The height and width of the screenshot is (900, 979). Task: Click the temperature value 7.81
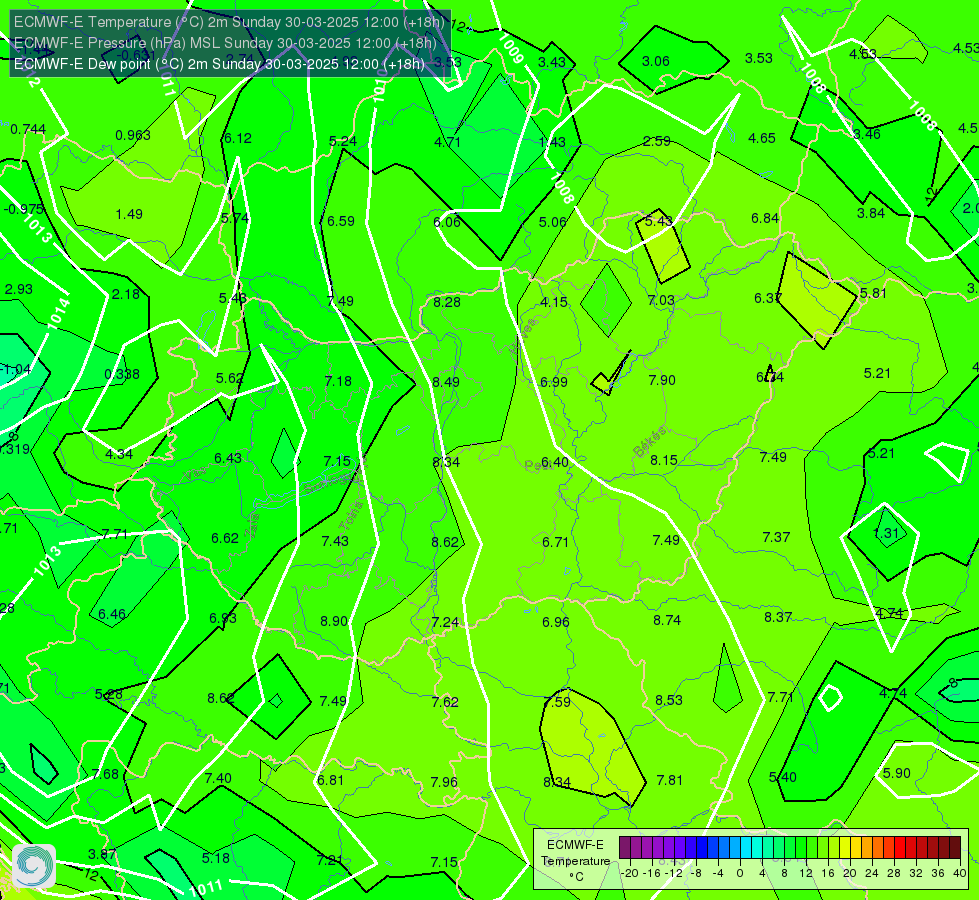point(669,780)
